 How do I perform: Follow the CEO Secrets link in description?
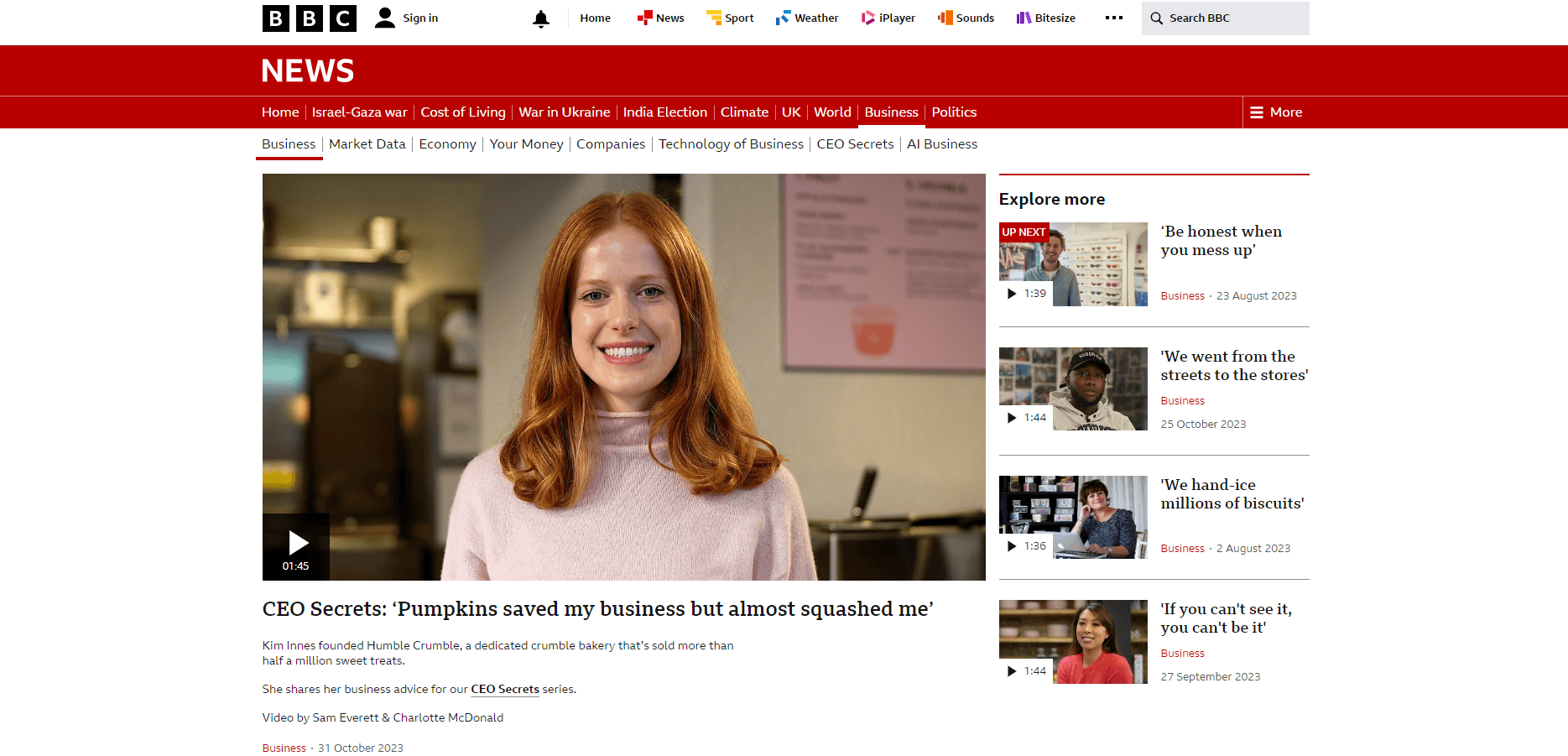coord(505,689)
